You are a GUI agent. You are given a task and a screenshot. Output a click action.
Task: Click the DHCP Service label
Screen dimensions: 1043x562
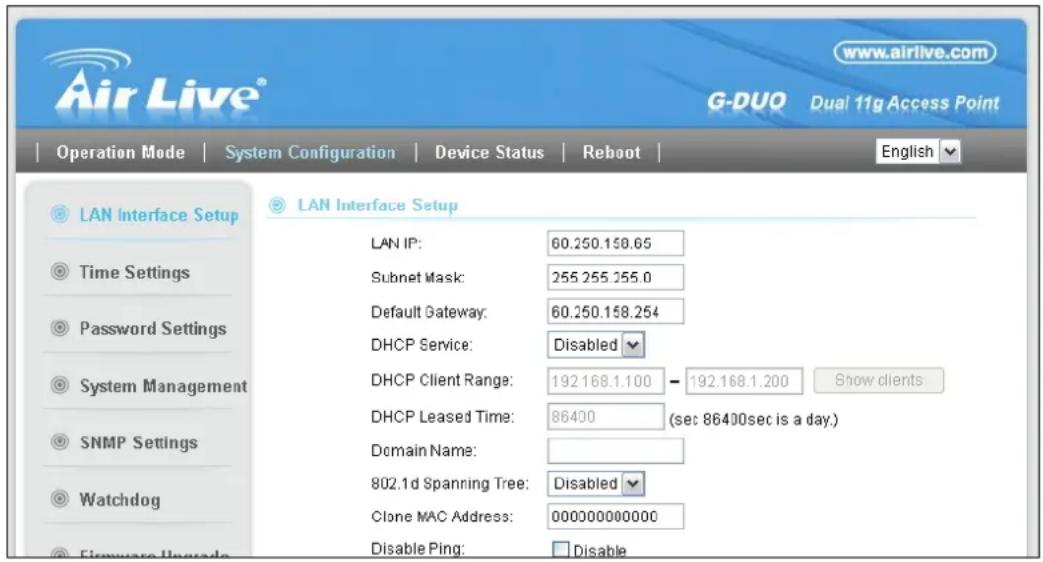point(422,345)
